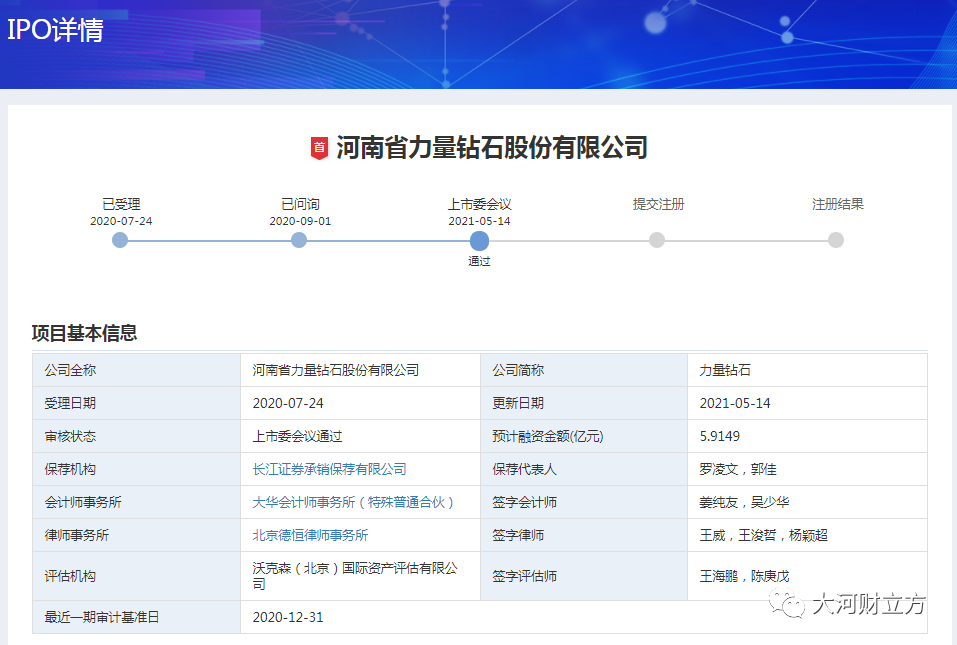Select the 注册结果 timeline node
957x645 pixels.
[836, 240]
